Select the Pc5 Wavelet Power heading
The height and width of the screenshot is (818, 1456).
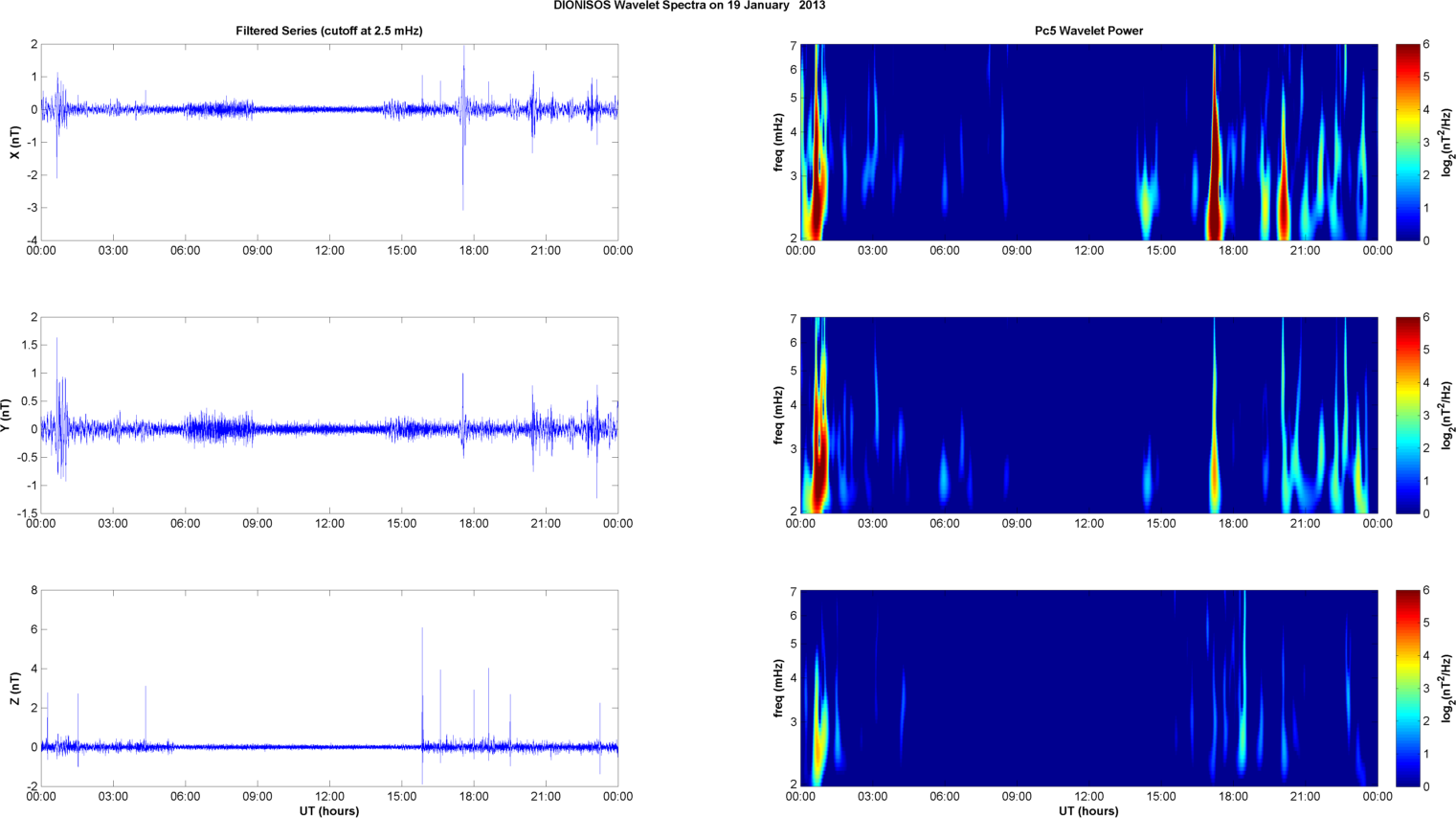pyautogui.click(x=1088, y=31)
